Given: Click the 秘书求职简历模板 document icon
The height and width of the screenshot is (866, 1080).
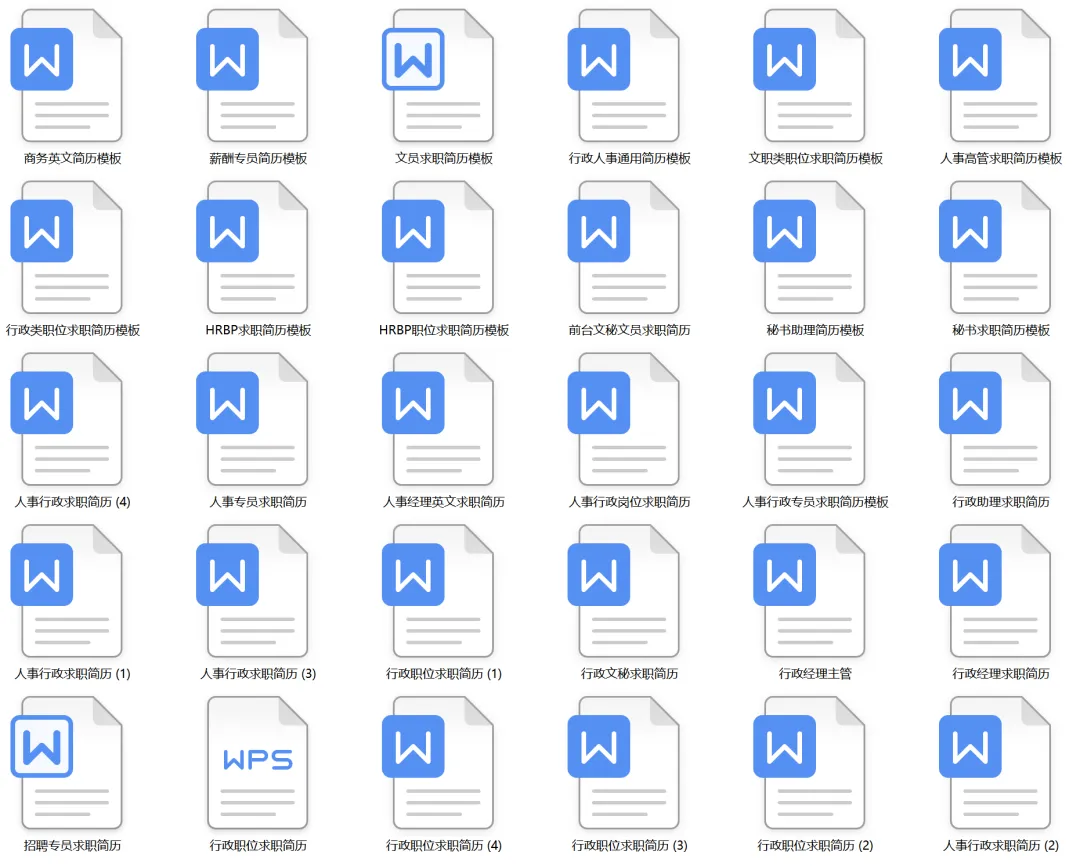Looking at the screenshot, I should click(995, 247).
